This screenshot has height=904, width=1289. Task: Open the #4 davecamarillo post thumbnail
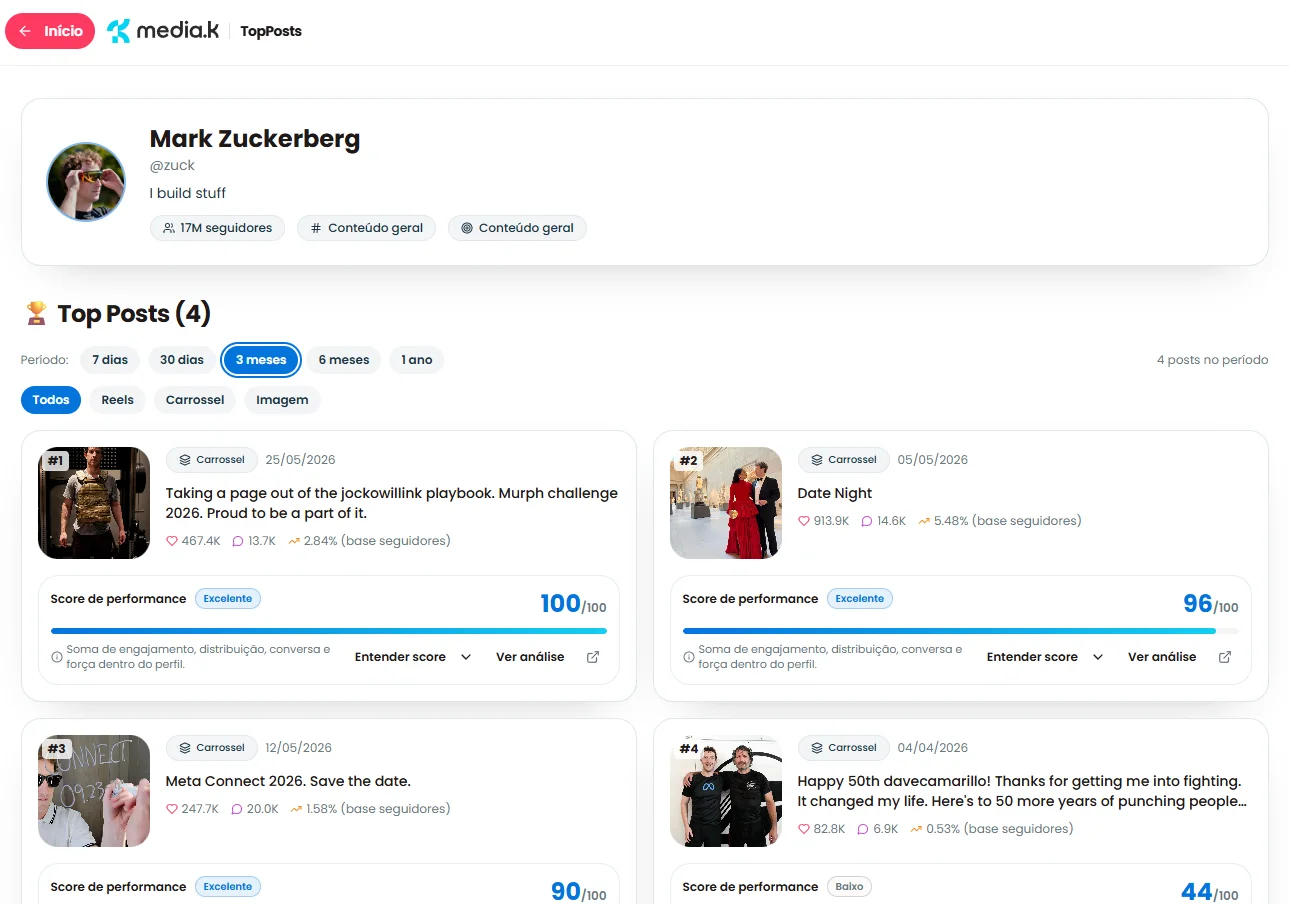(x=726, y=791)
